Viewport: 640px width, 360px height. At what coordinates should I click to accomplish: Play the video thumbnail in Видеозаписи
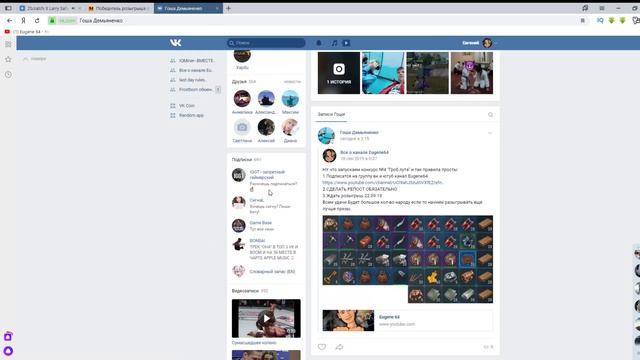click(266, 318)
